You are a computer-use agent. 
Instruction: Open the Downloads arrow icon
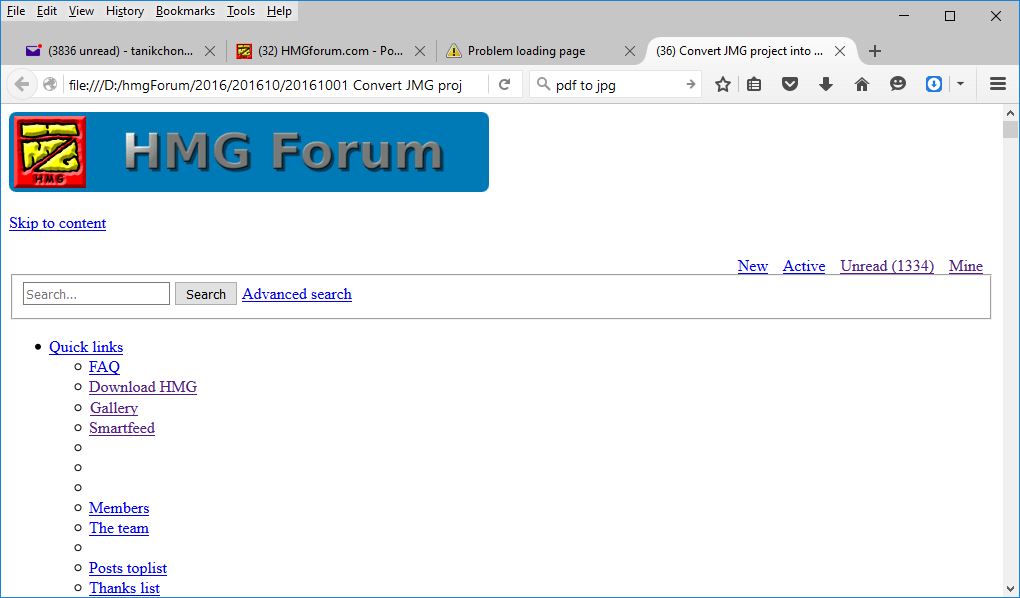pyautogui.click(x=825, y=85)
